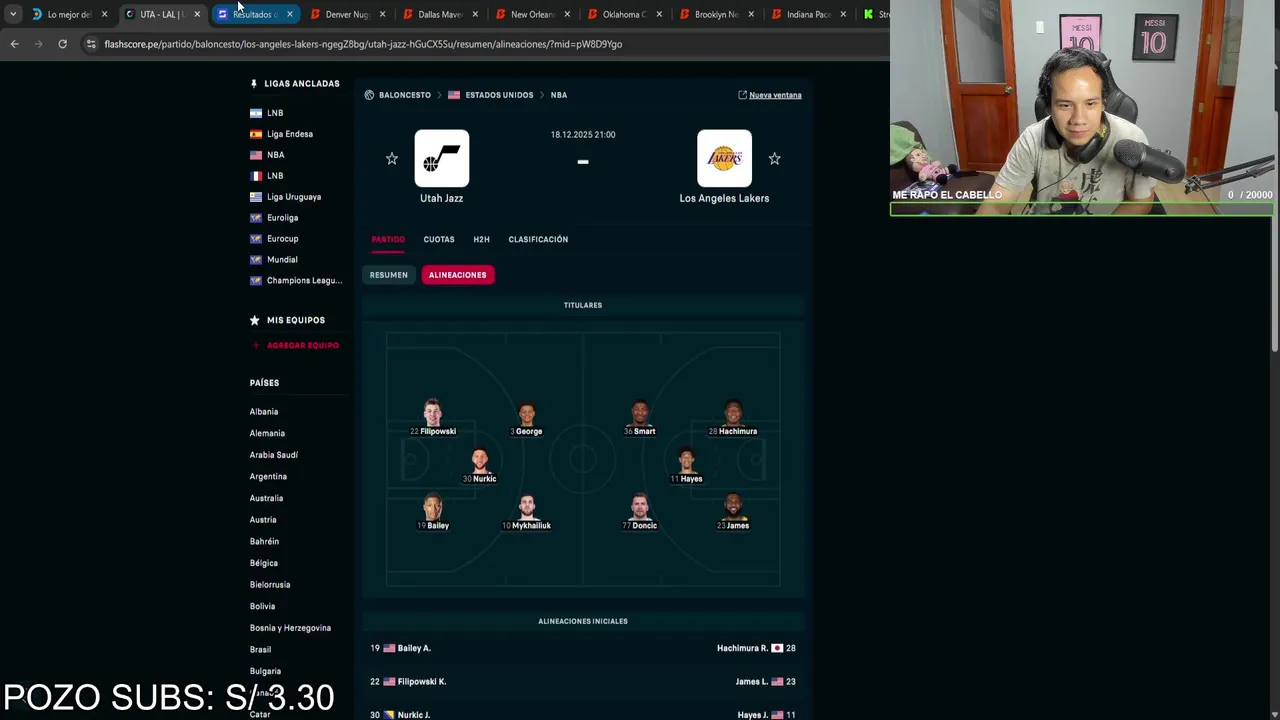The image size is (1280, 720).
Task: Expand Alemania in countries list
Action: [267, 433]
